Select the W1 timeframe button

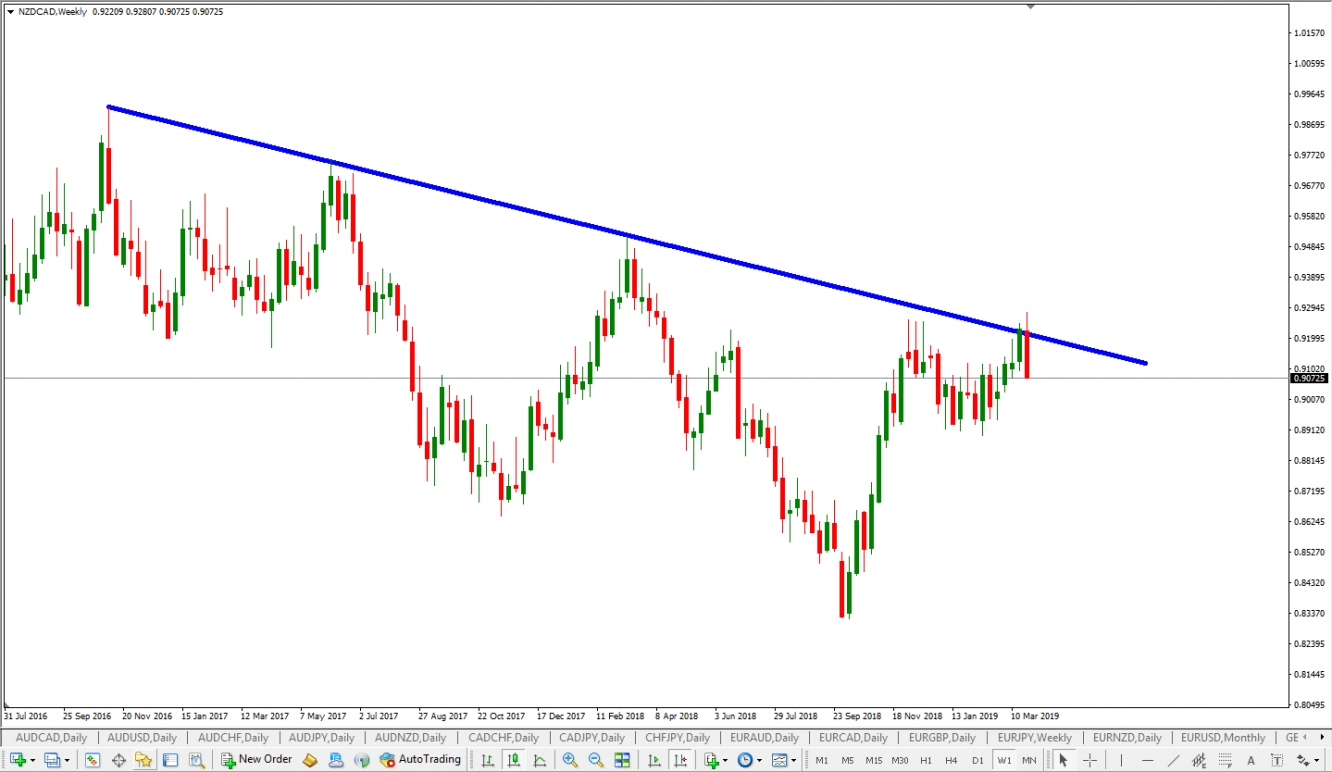point(1004,760)
